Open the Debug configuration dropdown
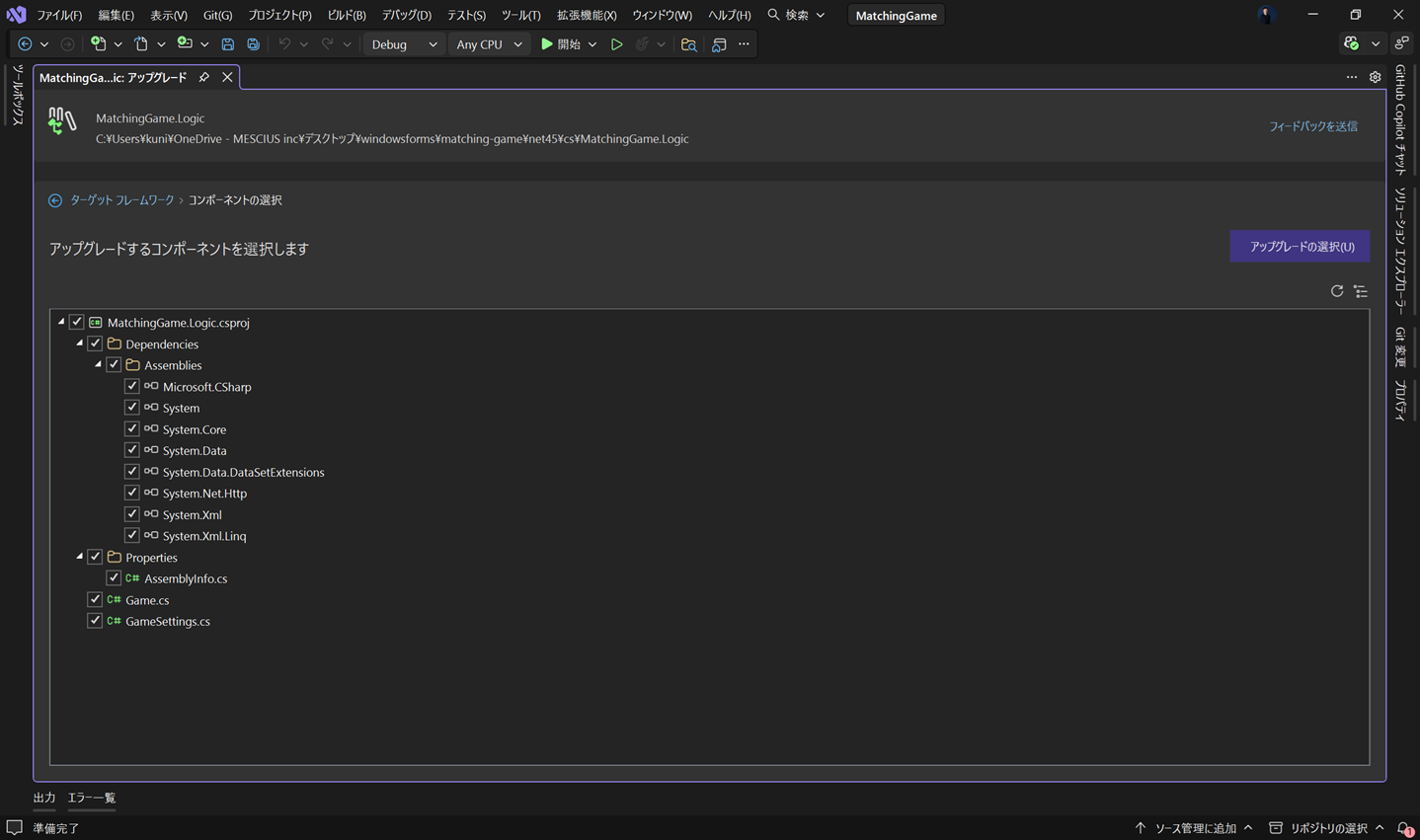The height and width of the screenshot is (840, 1420). click(404, 44)
